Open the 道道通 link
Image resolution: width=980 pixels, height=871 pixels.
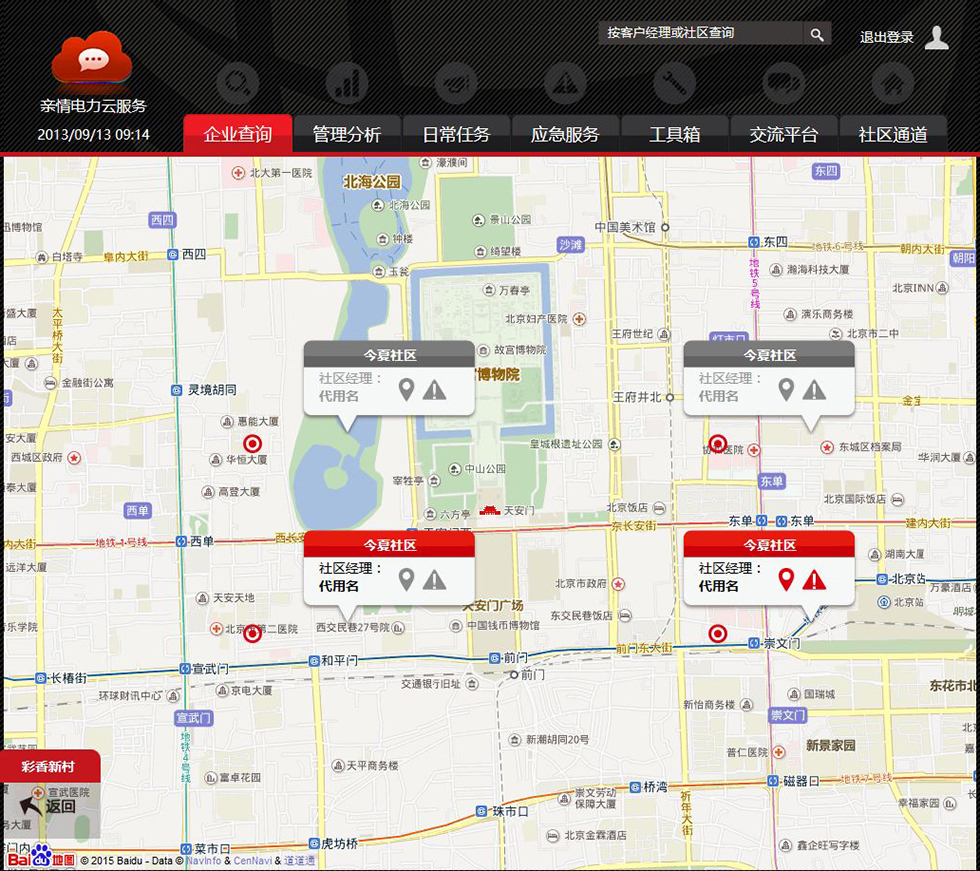299,860
